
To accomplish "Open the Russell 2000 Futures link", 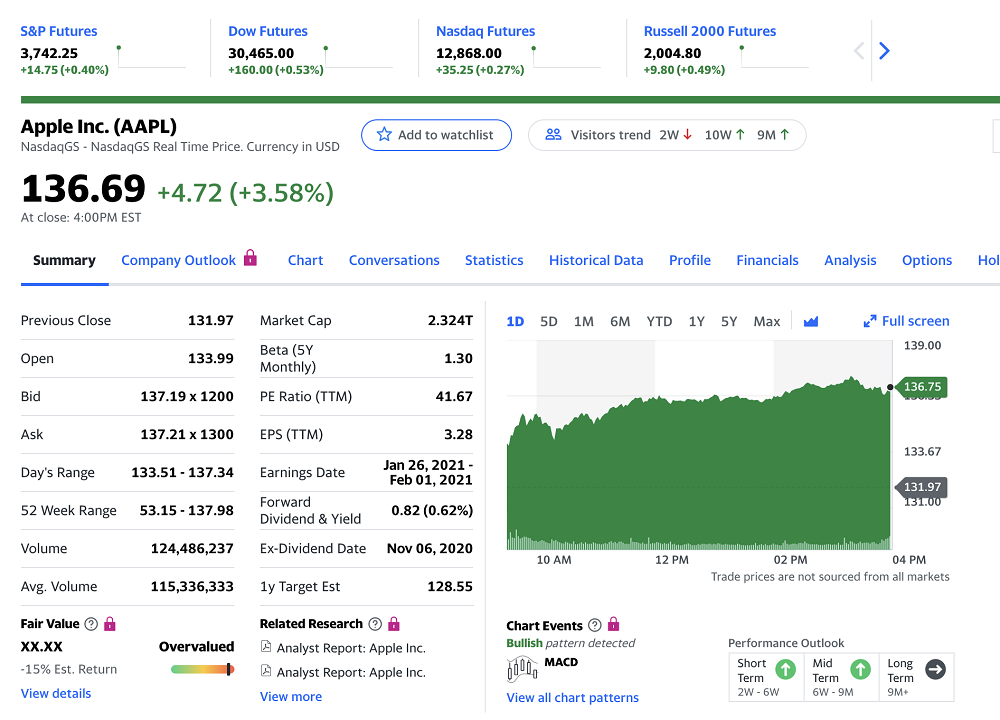I will coord(710,31).
